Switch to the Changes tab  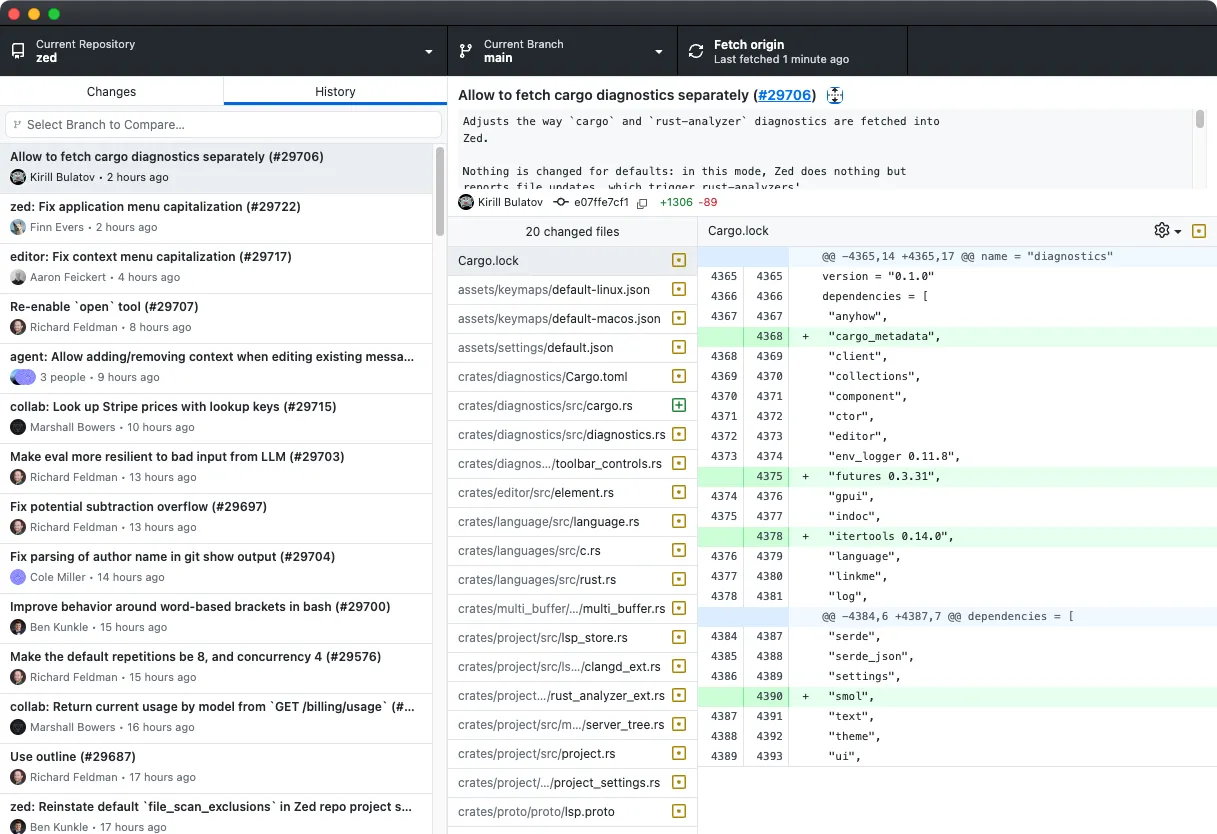click(x=111, y=90)
